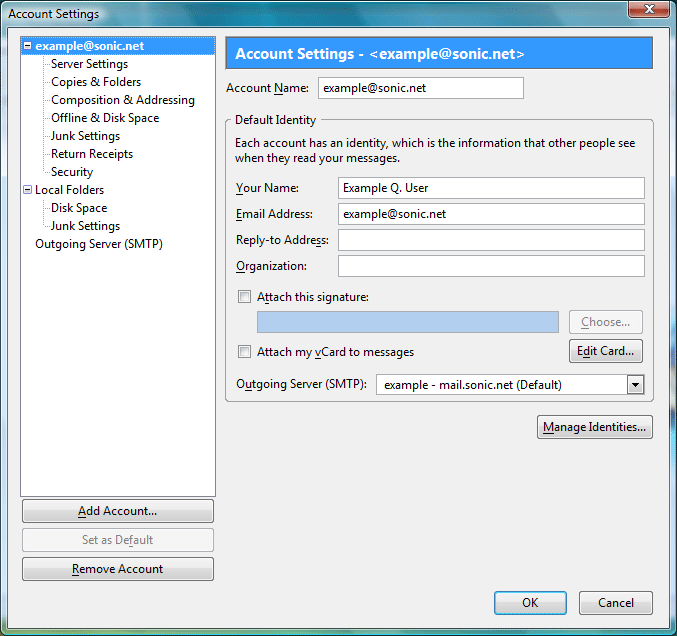Enable Attach my vCard to messages

click(244, 351)
